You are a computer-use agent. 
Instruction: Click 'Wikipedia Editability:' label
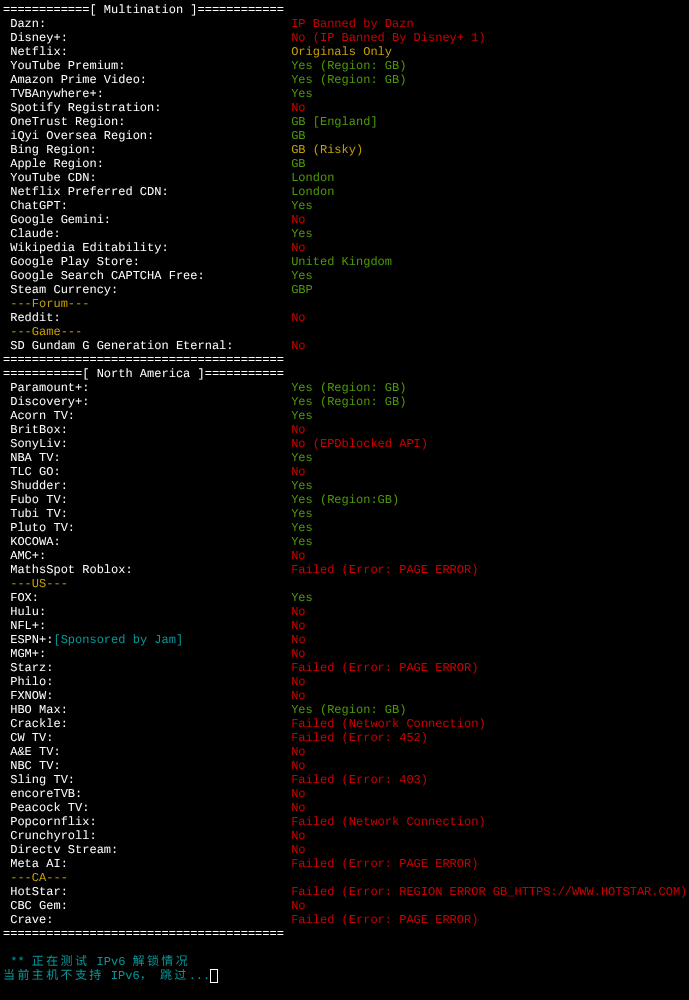coord(89,248)
